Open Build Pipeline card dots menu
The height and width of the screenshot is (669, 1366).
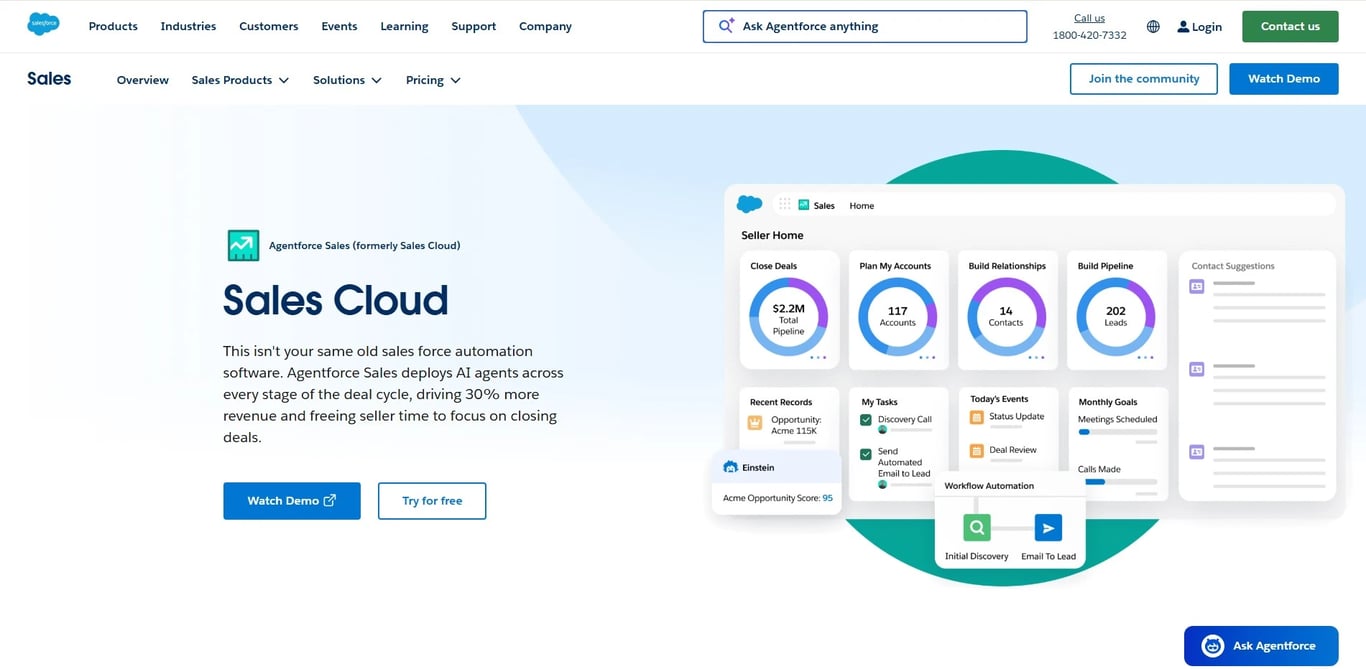pos(1145,357)
